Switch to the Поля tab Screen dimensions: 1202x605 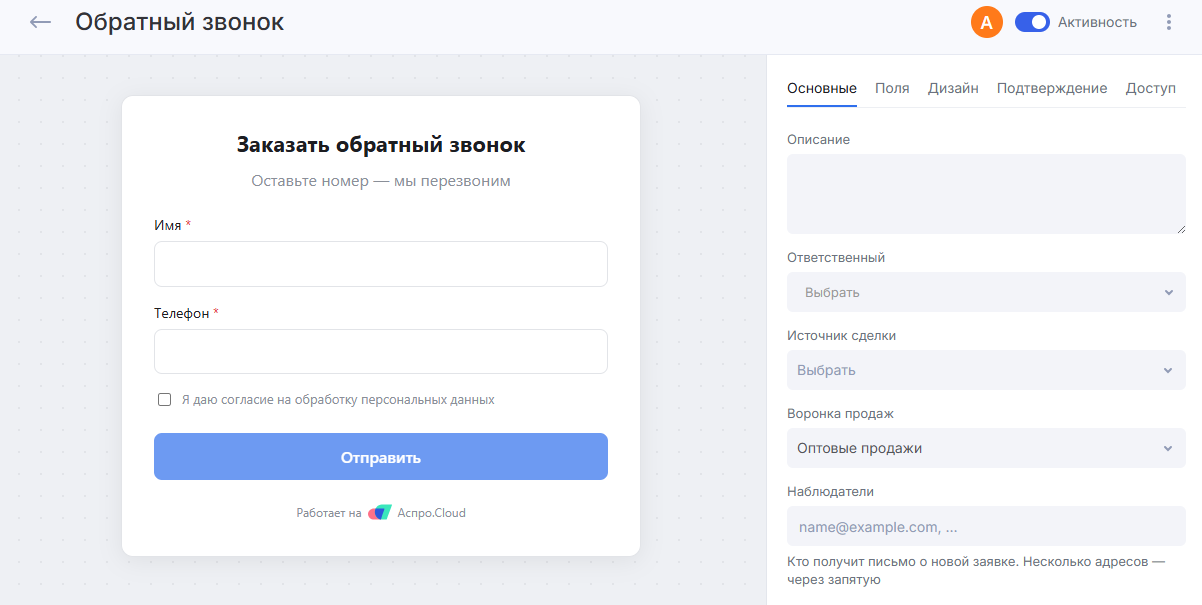(x=892, y=88)
